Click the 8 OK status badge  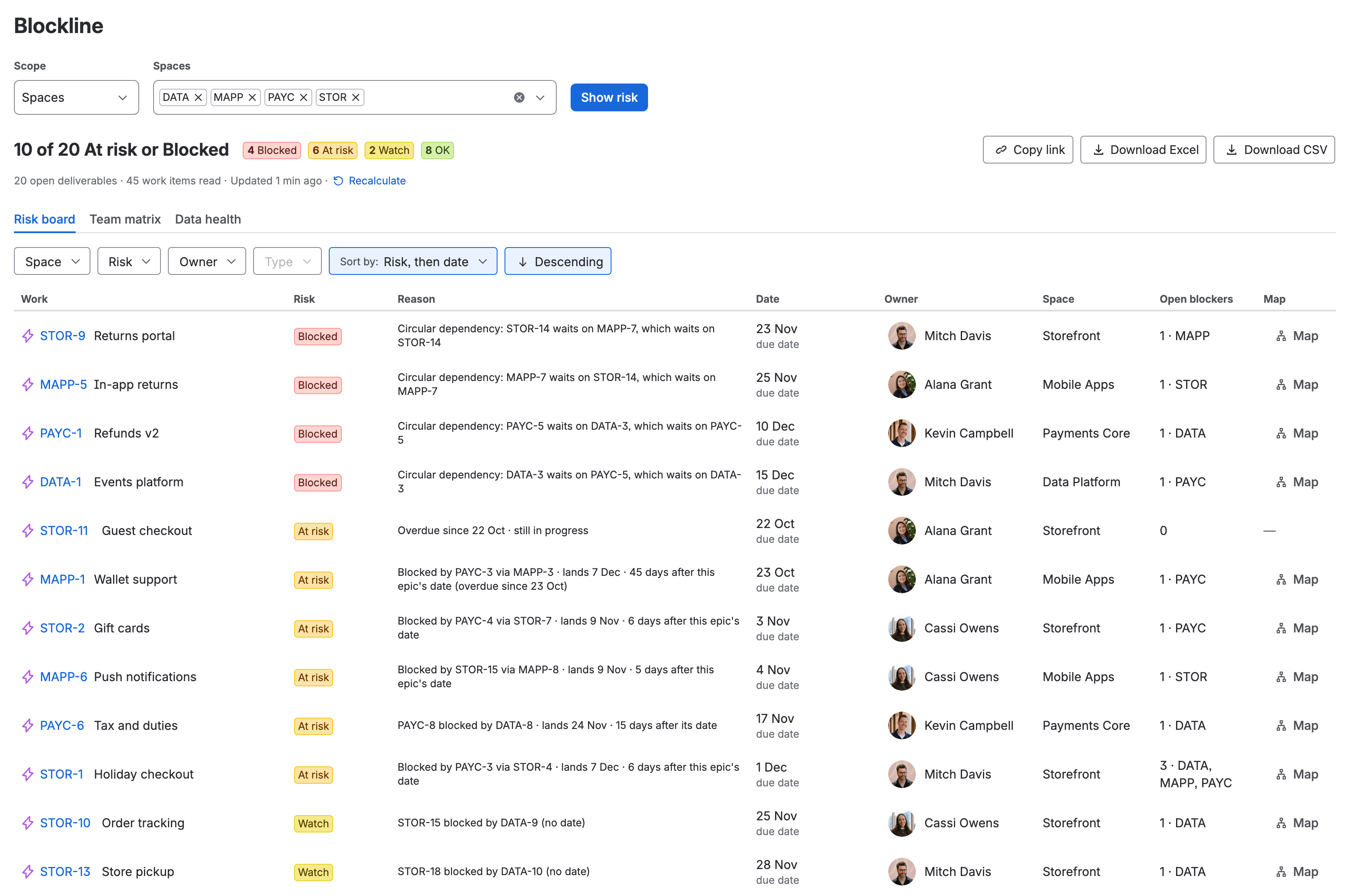(x=437, y=150)
